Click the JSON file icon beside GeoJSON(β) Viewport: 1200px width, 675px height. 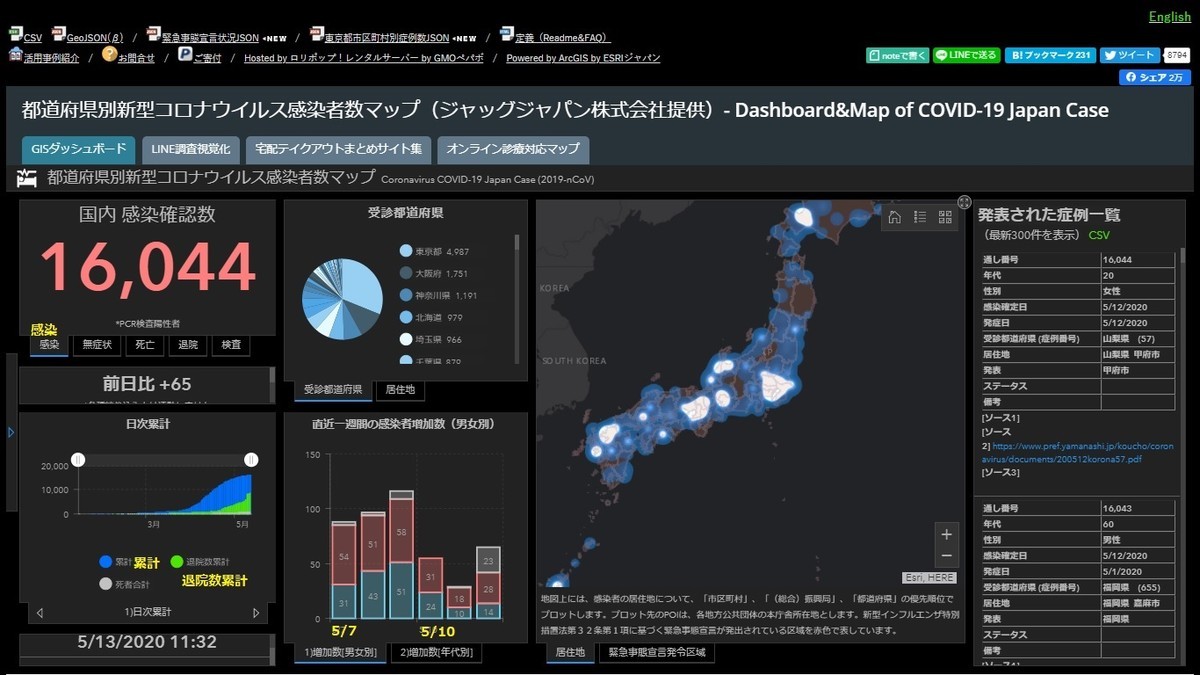(58, 34)
